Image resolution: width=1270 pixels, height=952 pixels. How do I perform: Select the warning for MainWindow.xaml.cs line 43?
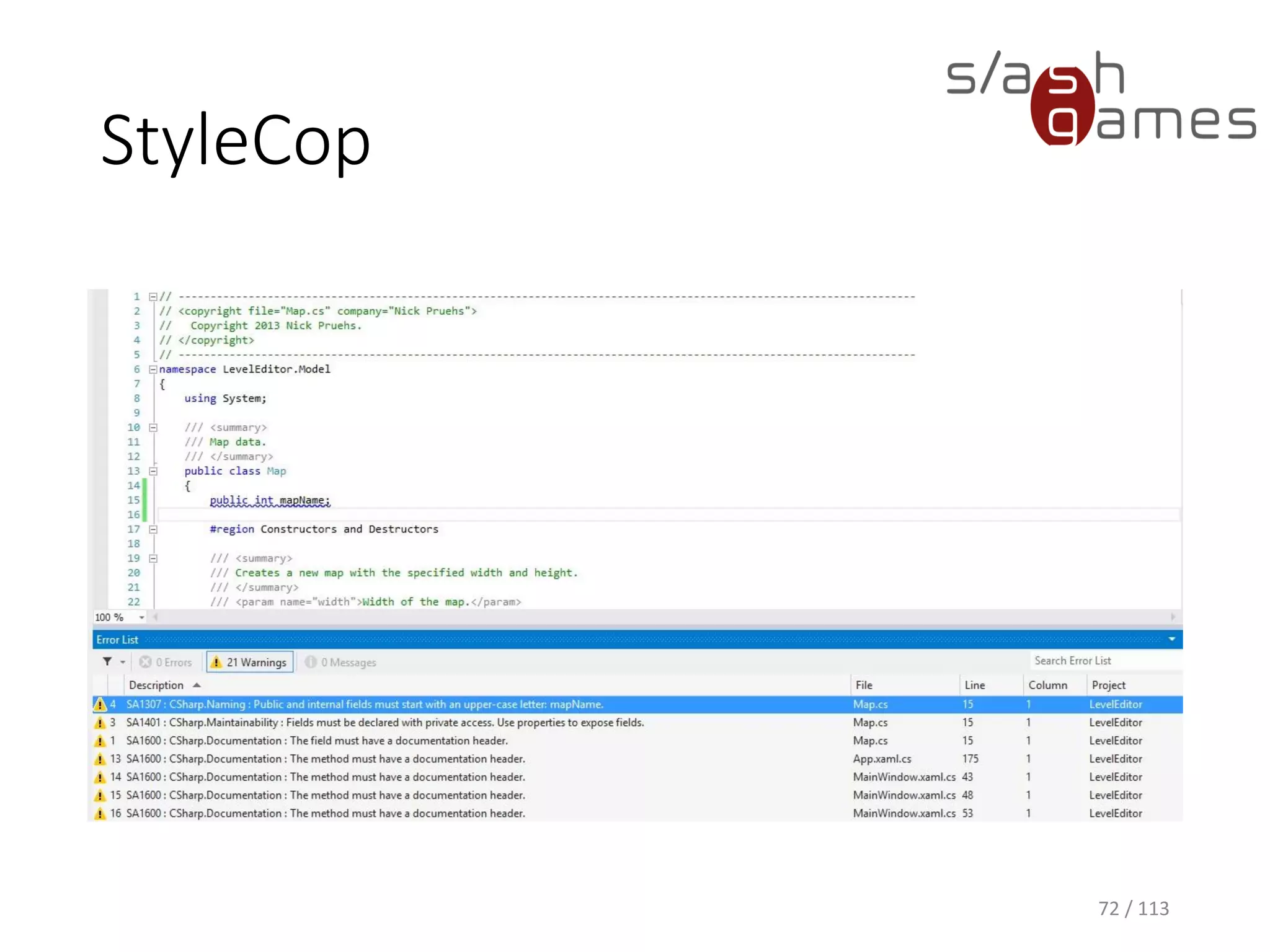click(x=637, y=777)
